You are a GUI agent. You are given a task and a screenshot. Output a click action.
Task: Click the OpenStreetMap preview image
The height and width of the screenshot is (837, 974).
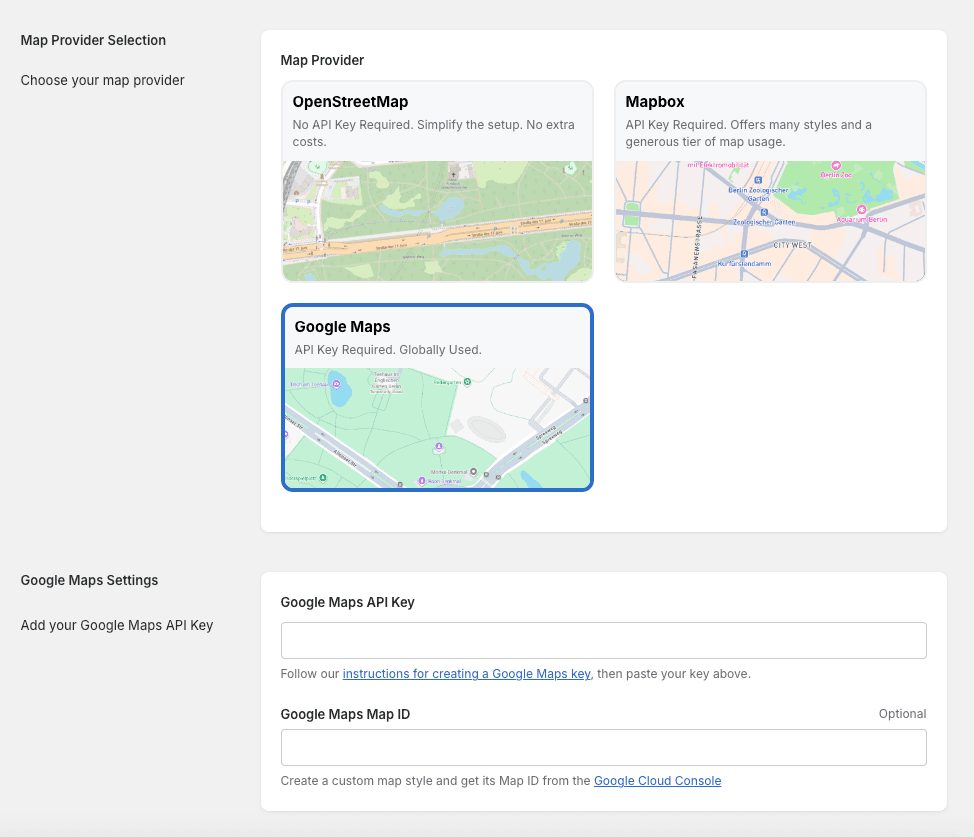pyautogui.click(x=437, y=220)
